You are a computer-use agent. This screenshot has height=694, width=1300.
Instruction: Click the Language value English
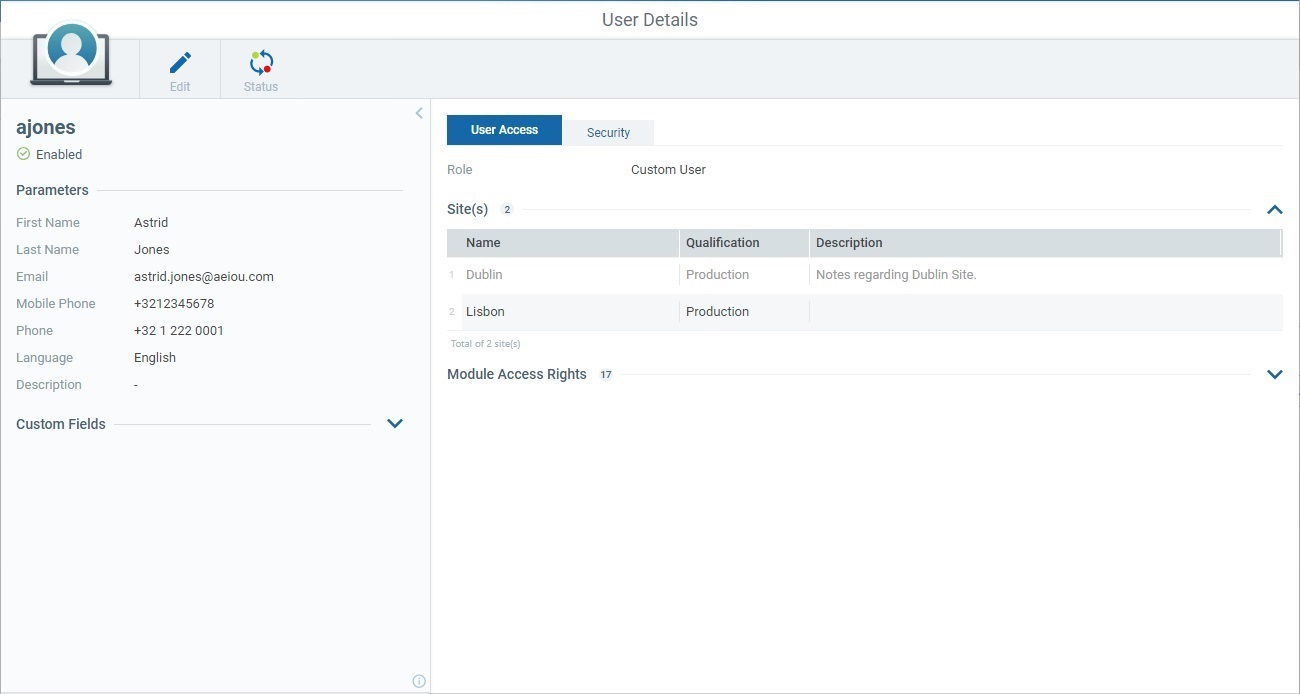(155, 358)
